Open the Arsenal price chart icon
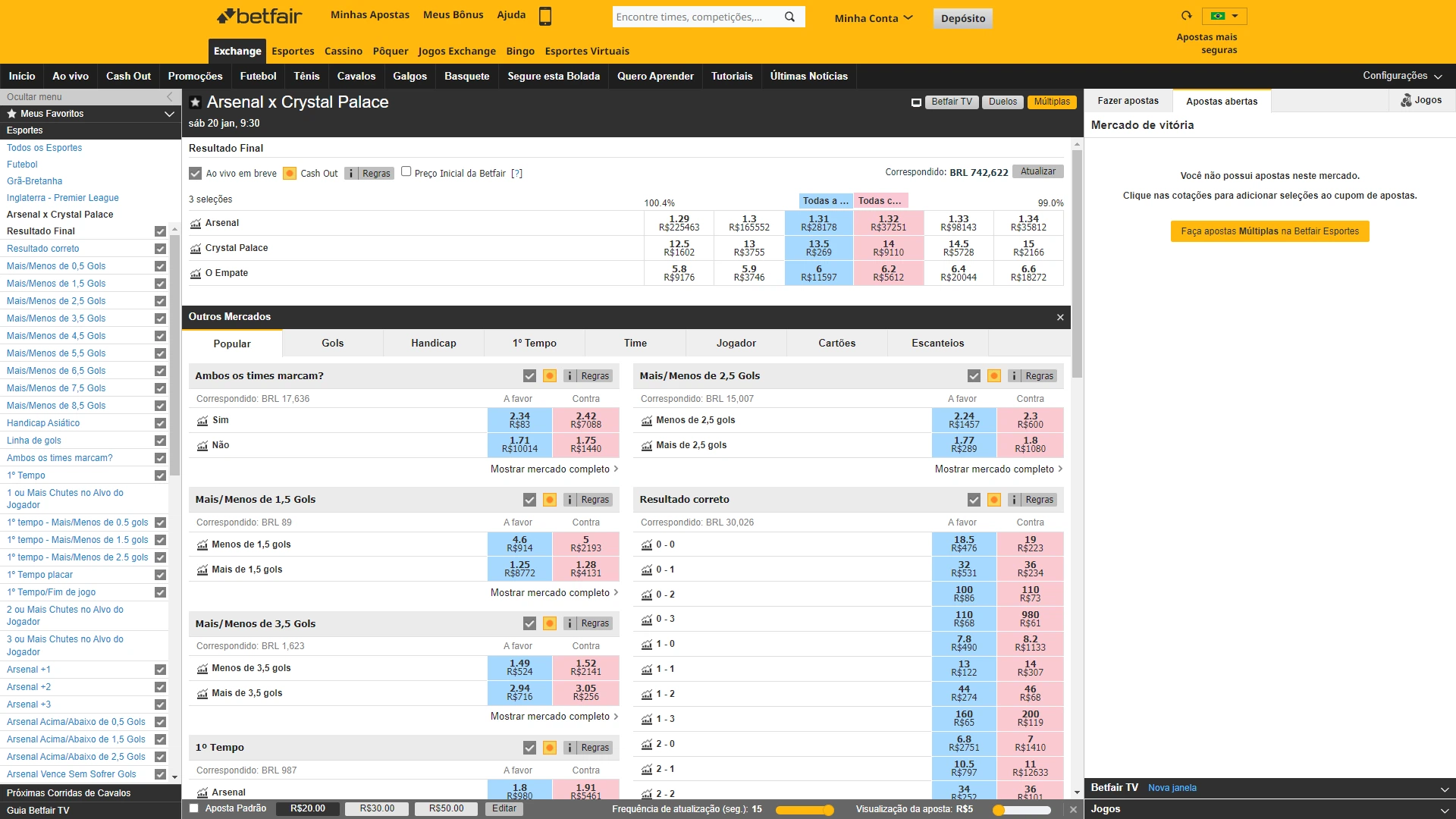1456x819 pixels. pyautogui.click(x=196, y=223)
